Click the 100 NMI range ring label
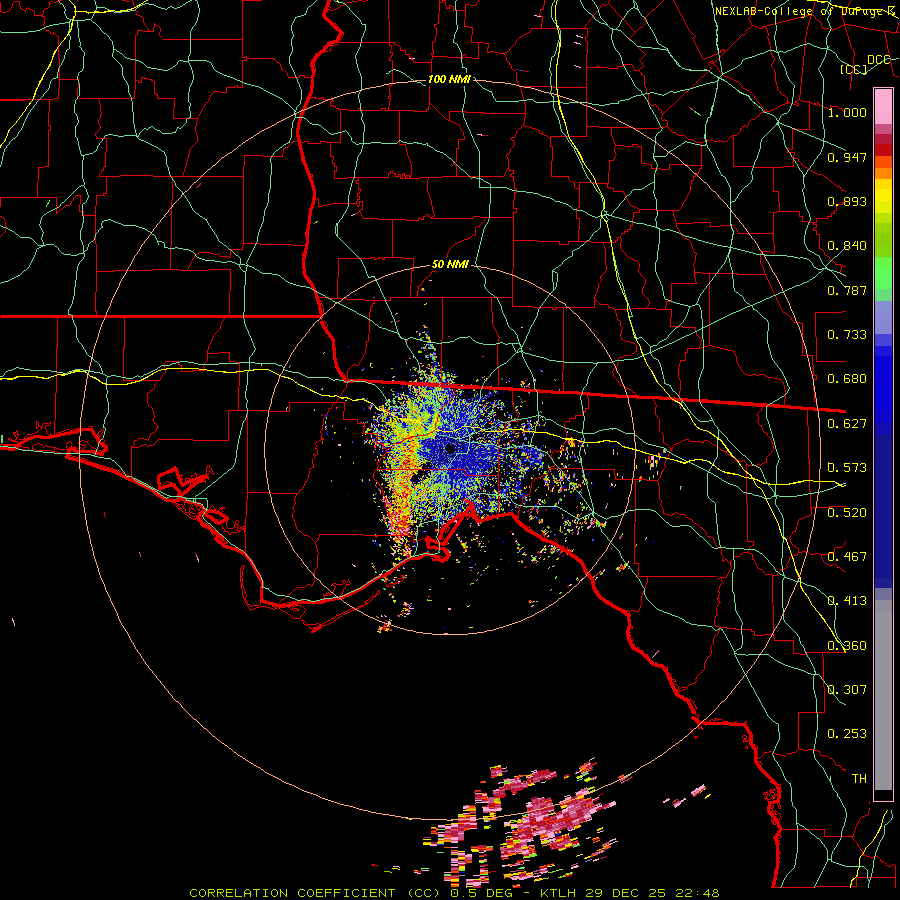The width and height of the screenshot is (900, 900). pyautogui.click(x=449, y=79)
